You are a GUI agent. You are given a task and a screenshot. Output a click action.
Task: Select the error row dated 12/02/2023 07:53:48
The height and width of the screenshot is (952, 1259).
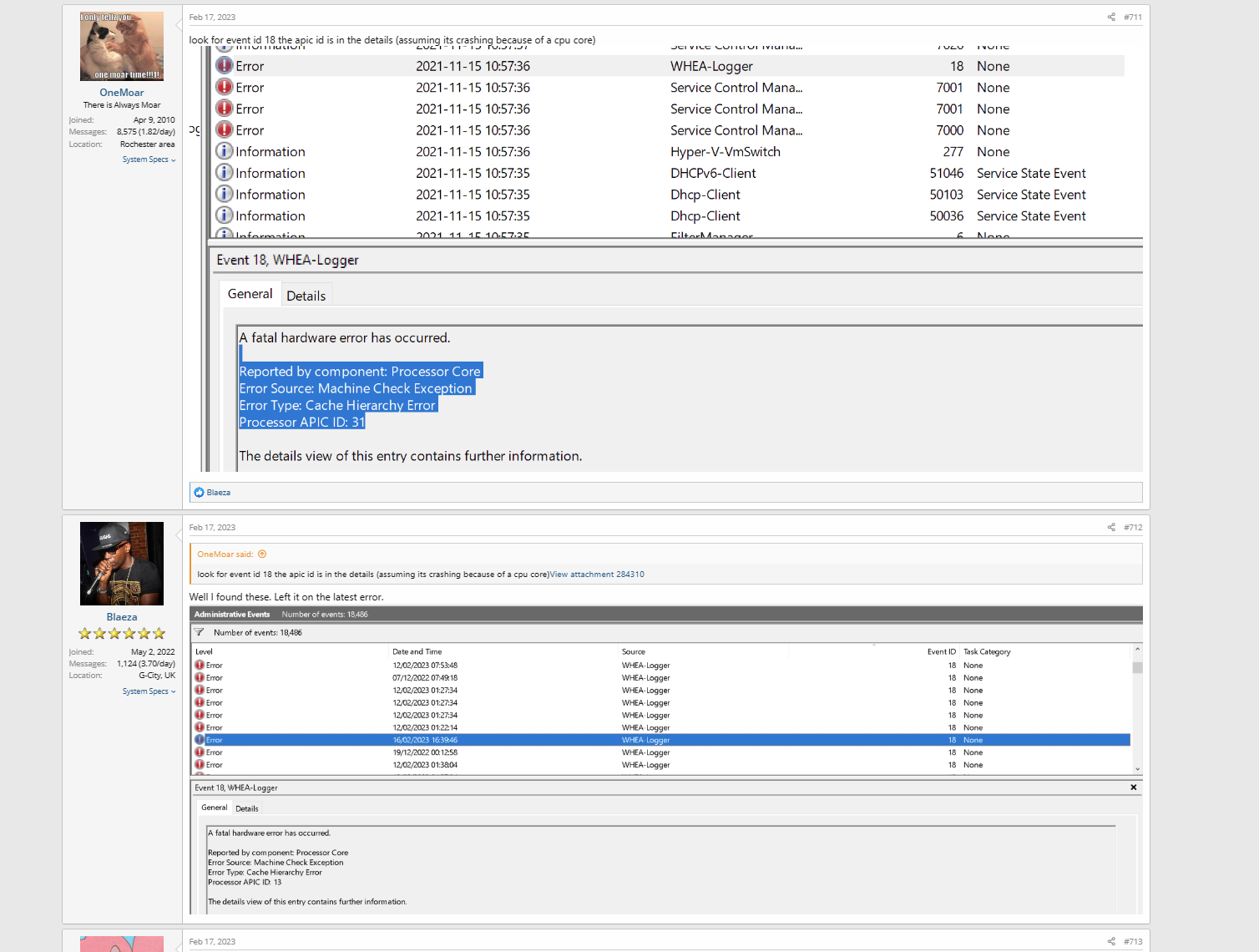pyautogui.click(x=661, y=666)
